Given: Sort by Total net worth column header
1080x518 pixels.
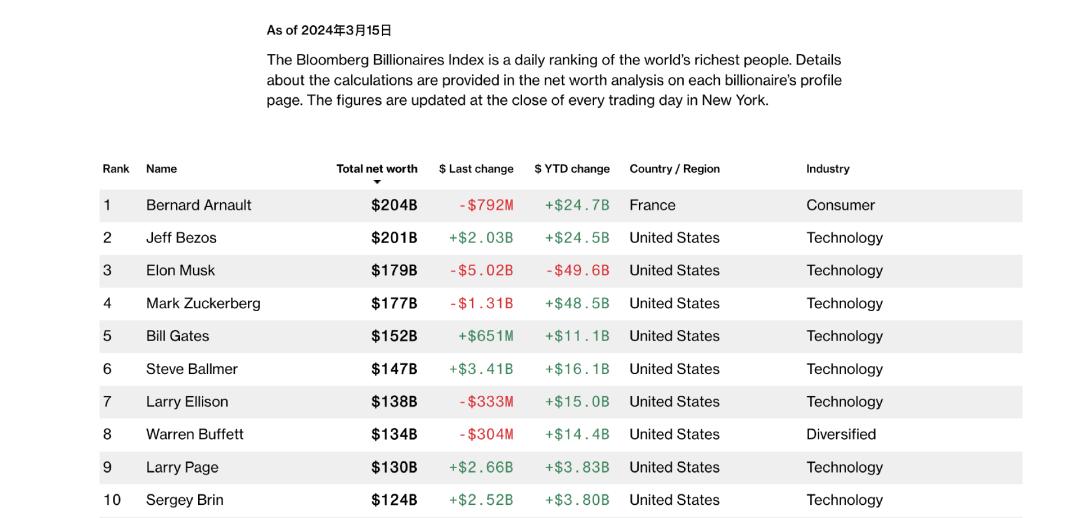Looking at the screenshot, I should coord(377,169).
